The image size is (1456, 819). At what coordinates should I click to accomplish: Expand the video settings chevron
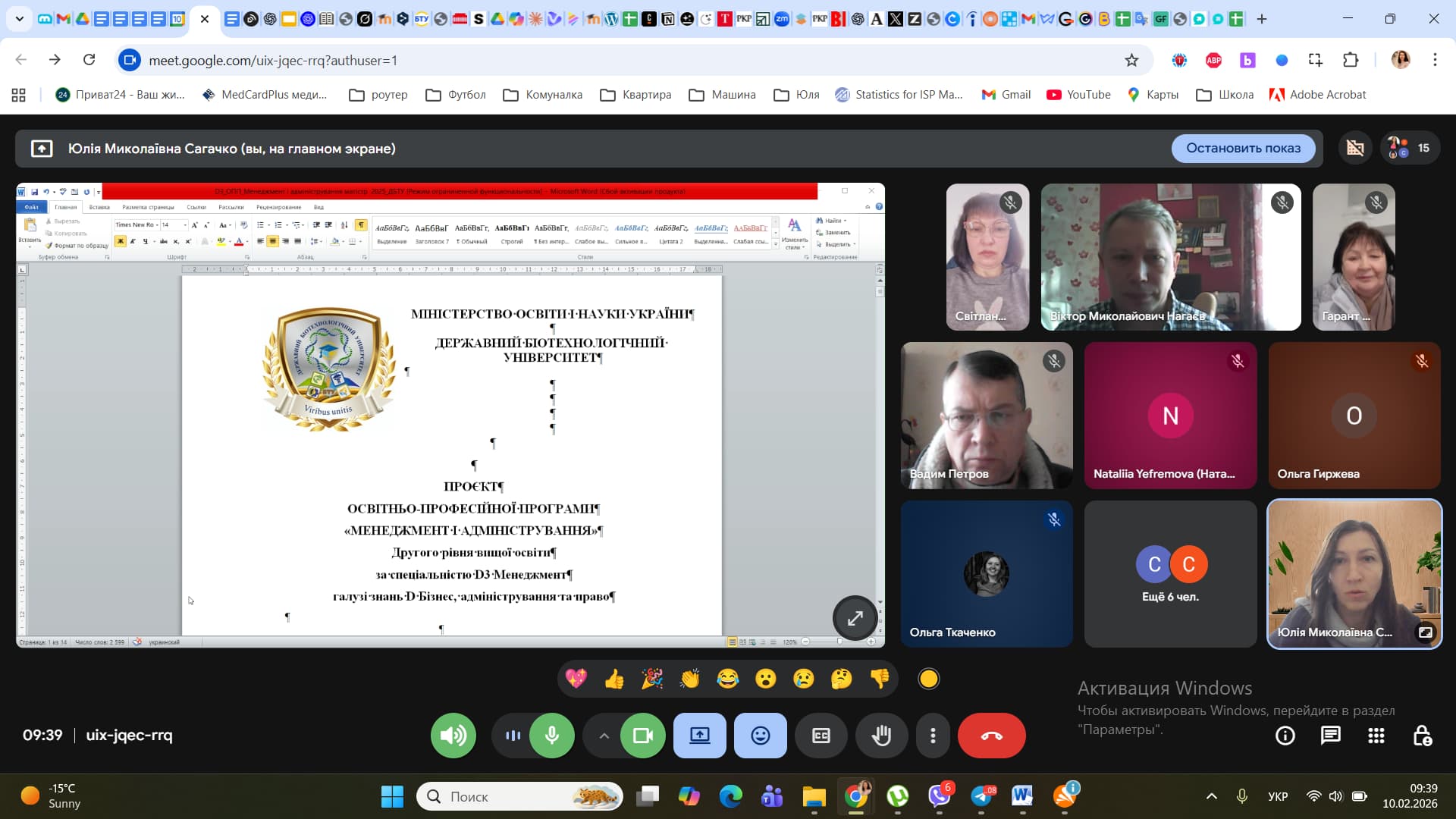click(604, 736)
